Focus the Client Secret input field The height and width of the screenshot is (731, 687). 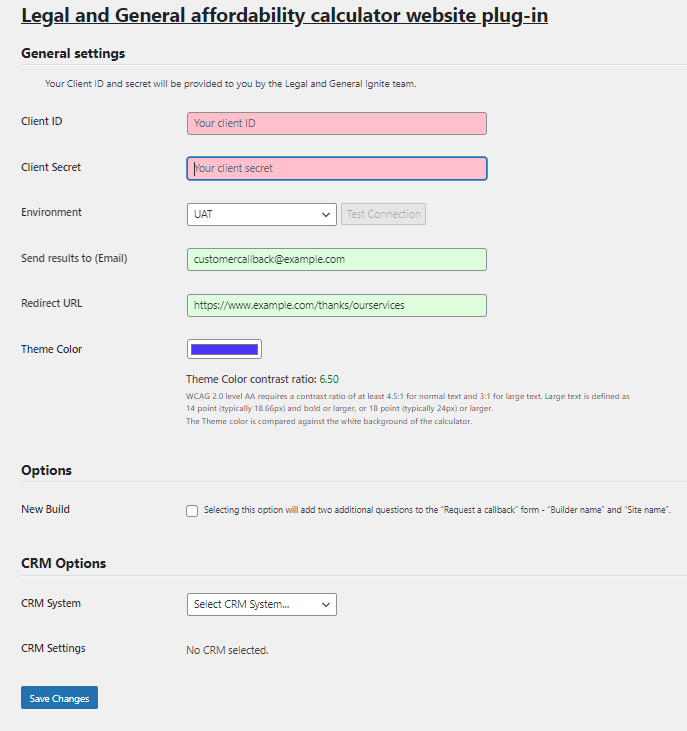[x=337, y=168]
